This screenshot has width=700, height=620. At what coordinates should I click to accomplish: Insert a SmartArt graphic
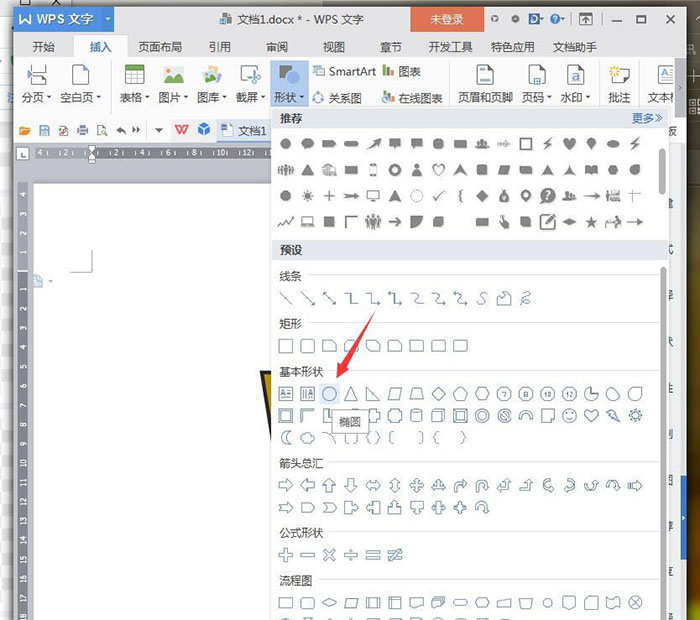click(344, 71)
